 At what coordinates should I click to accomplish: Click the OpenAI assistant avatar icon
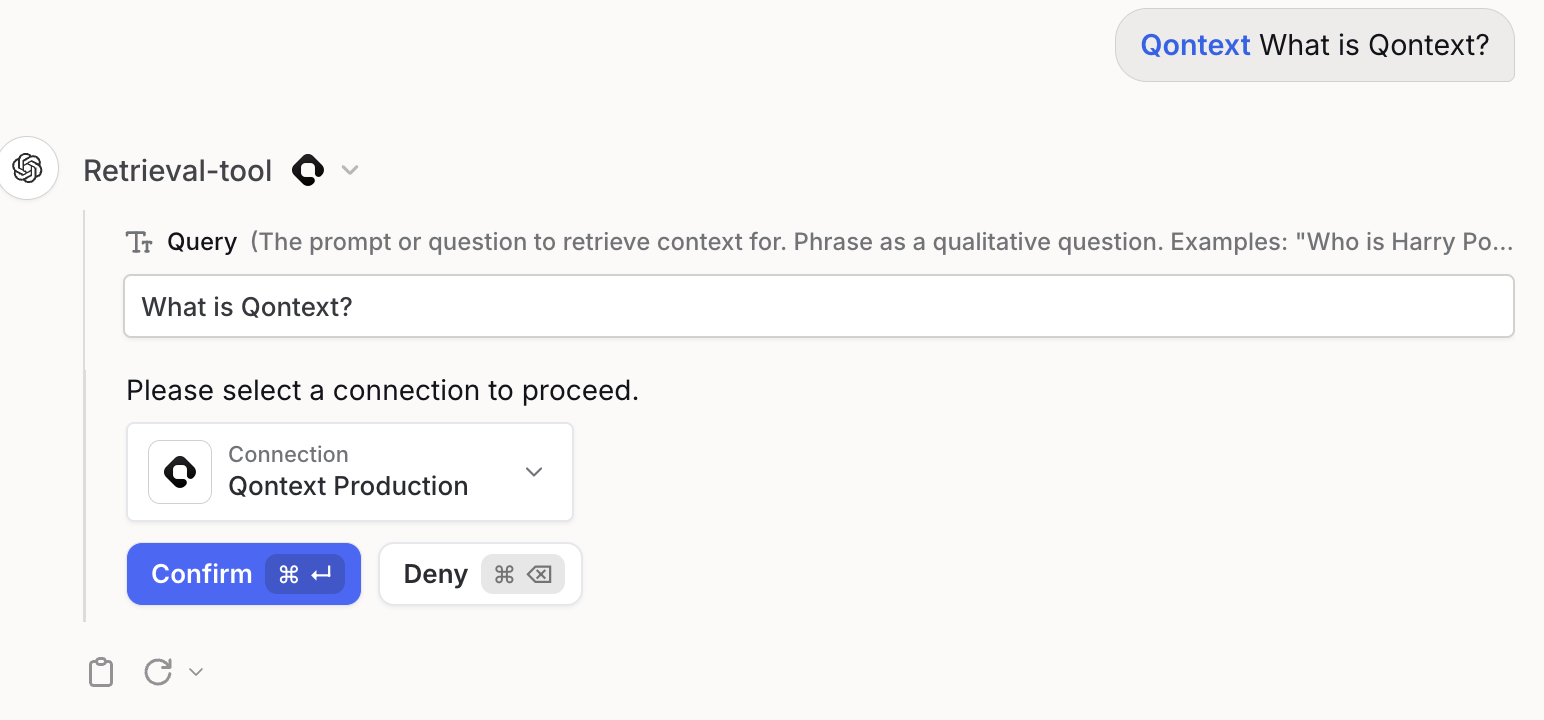(x=28, y=168)
